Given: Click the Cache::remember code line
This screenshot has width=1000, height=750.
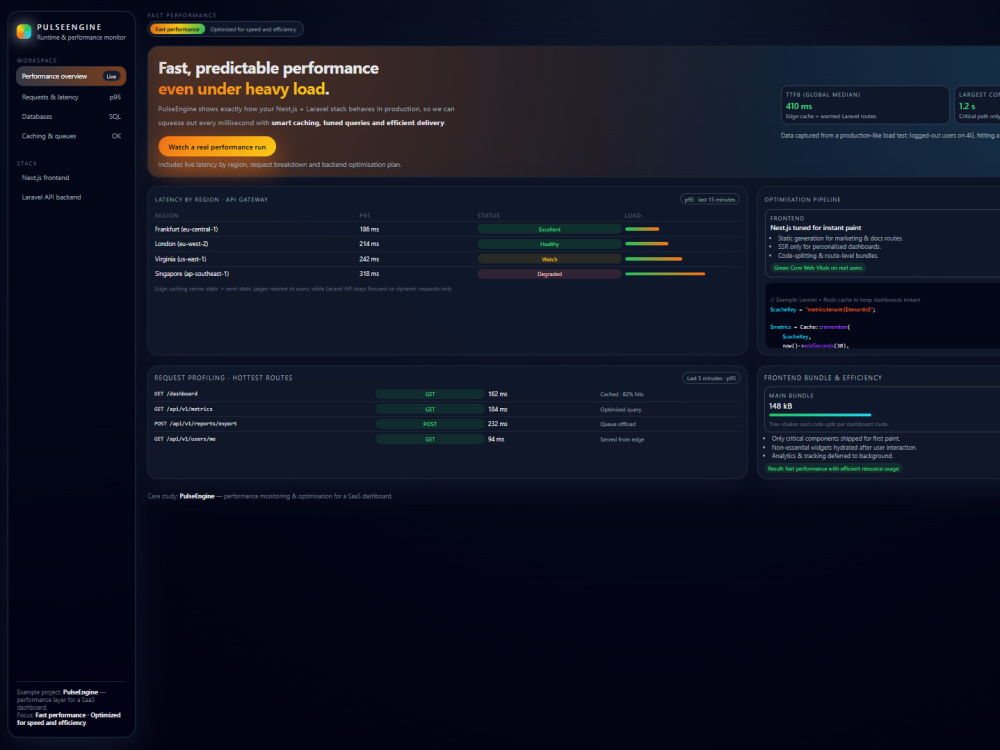Looking at the screenshot, I should point(810,327).
